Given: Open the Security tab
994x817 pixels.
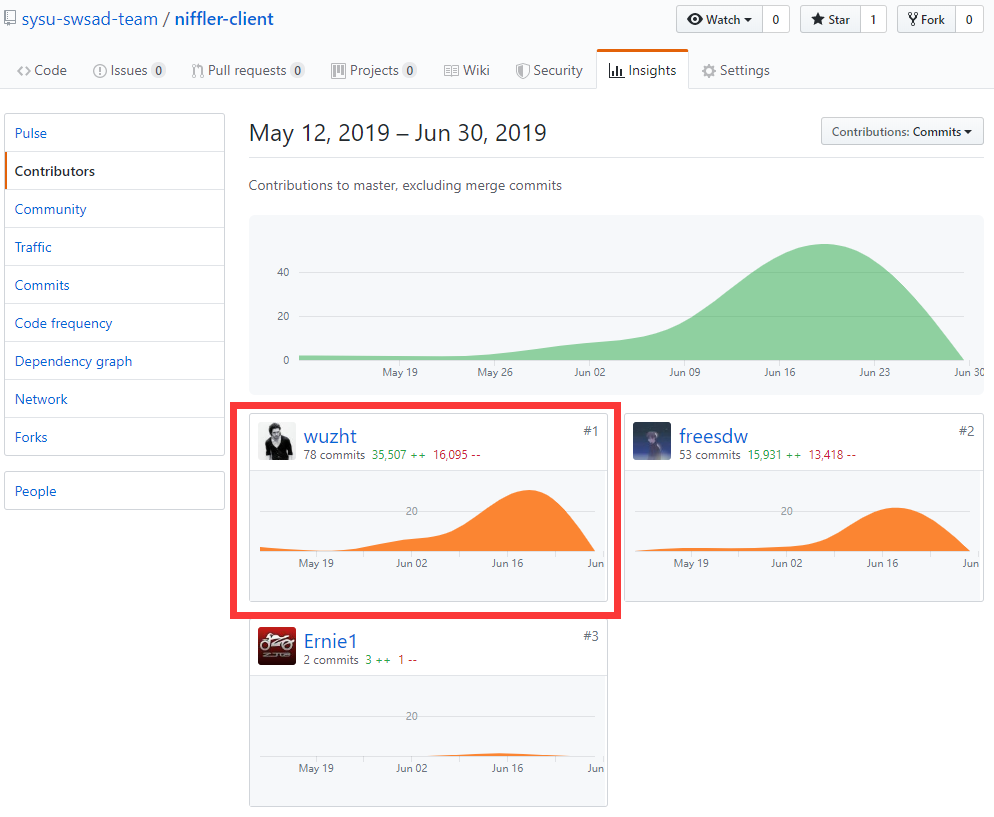Looking at the screenshot, I should pos(549,71).
